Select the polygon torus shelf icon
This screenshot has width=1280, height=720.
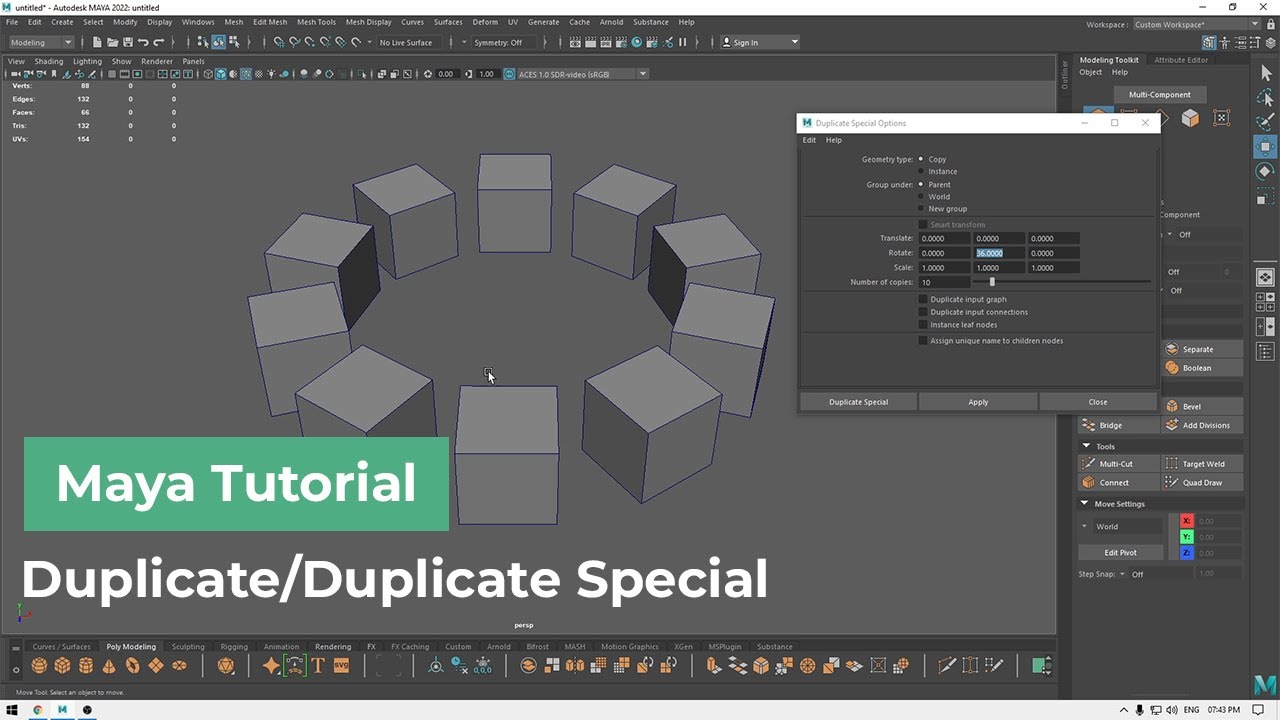[132, 665]
